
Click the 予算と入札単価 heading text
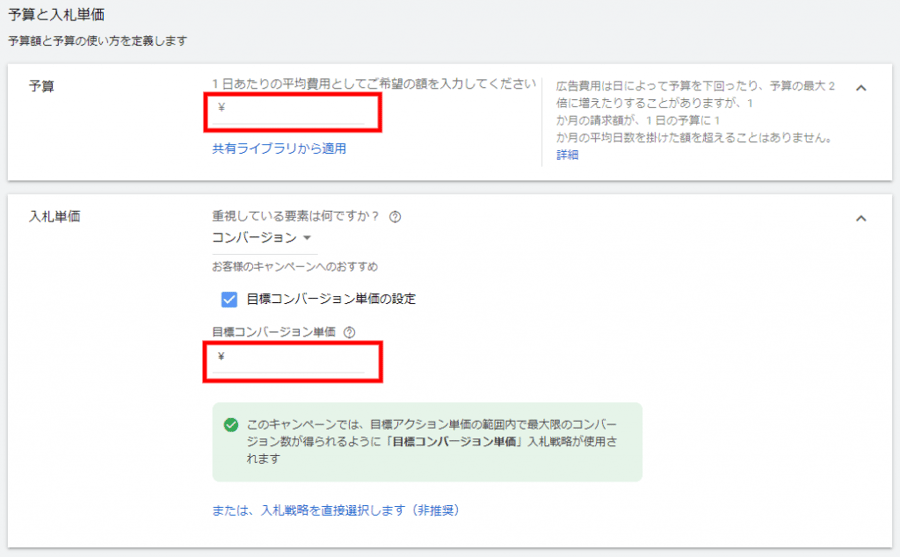(x=56, y=14)
